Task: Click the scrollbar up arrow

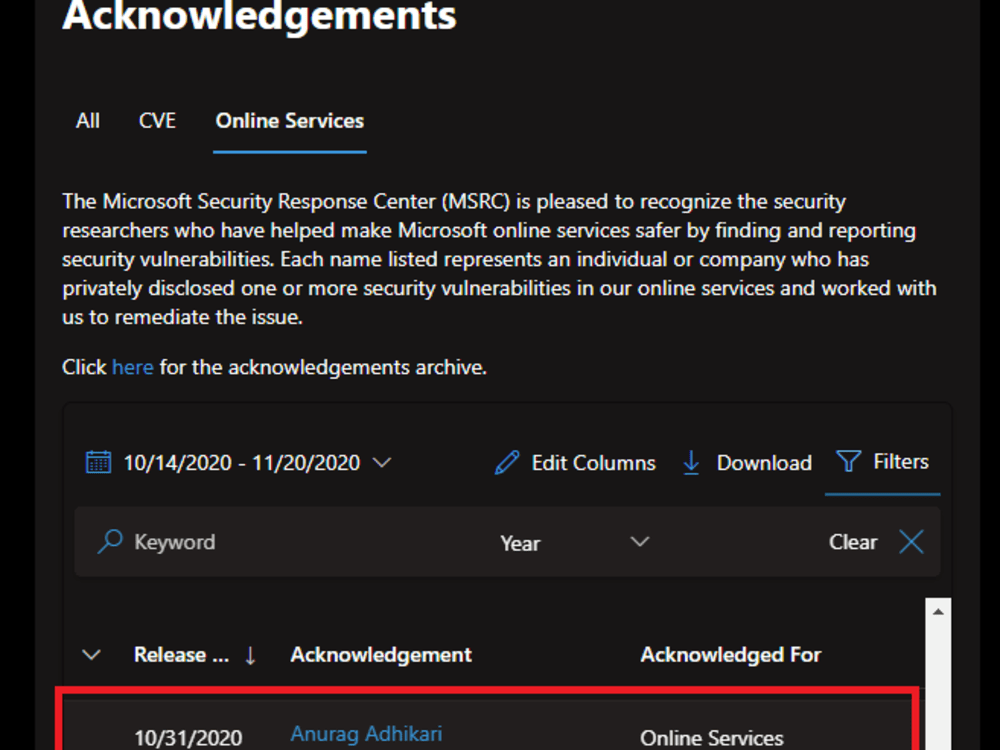Action: 938,612
